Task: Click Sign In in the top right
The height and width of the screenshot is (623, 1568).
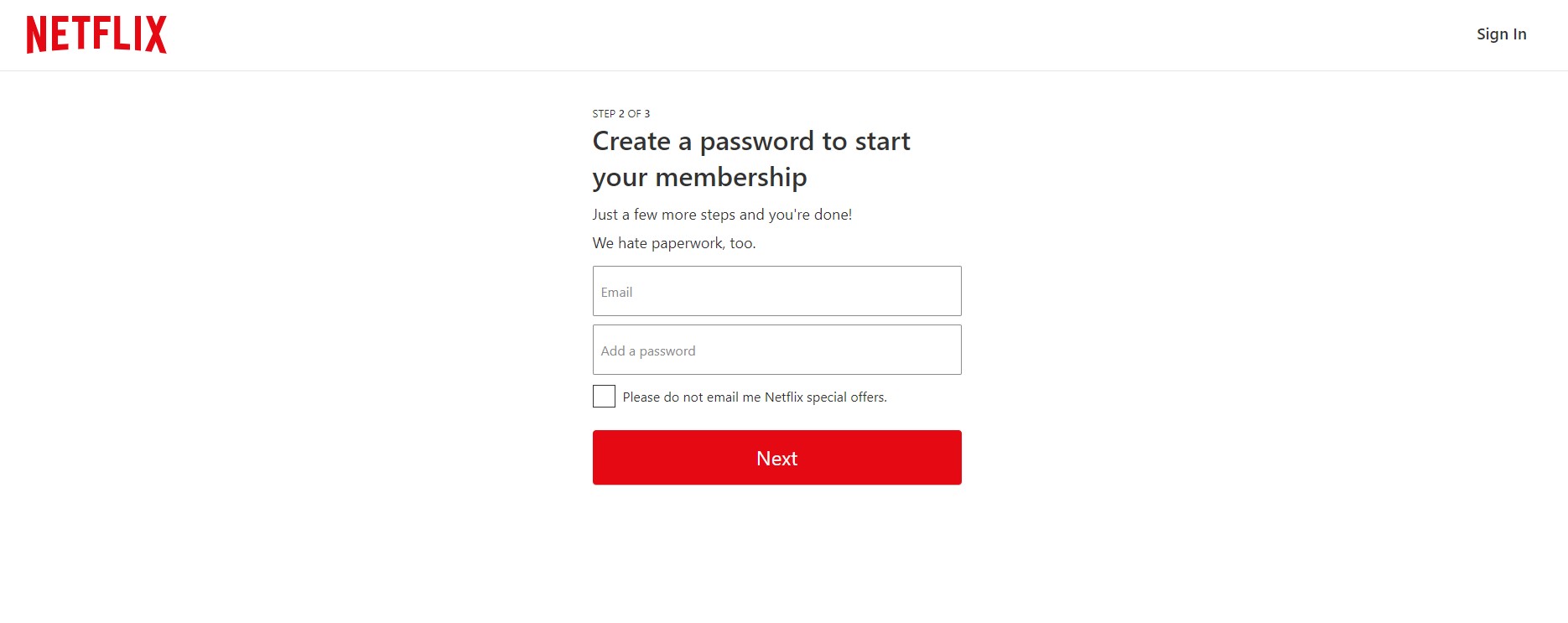Action: tap(1501, 34)
